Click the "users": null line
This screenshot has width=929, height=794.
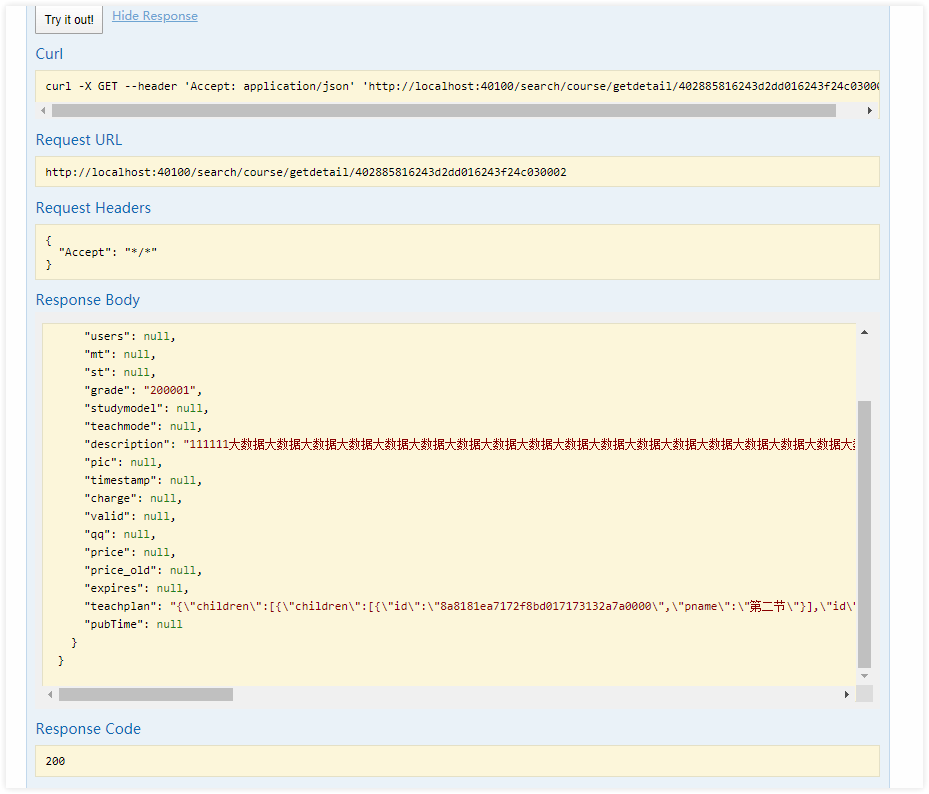(130, 337)
